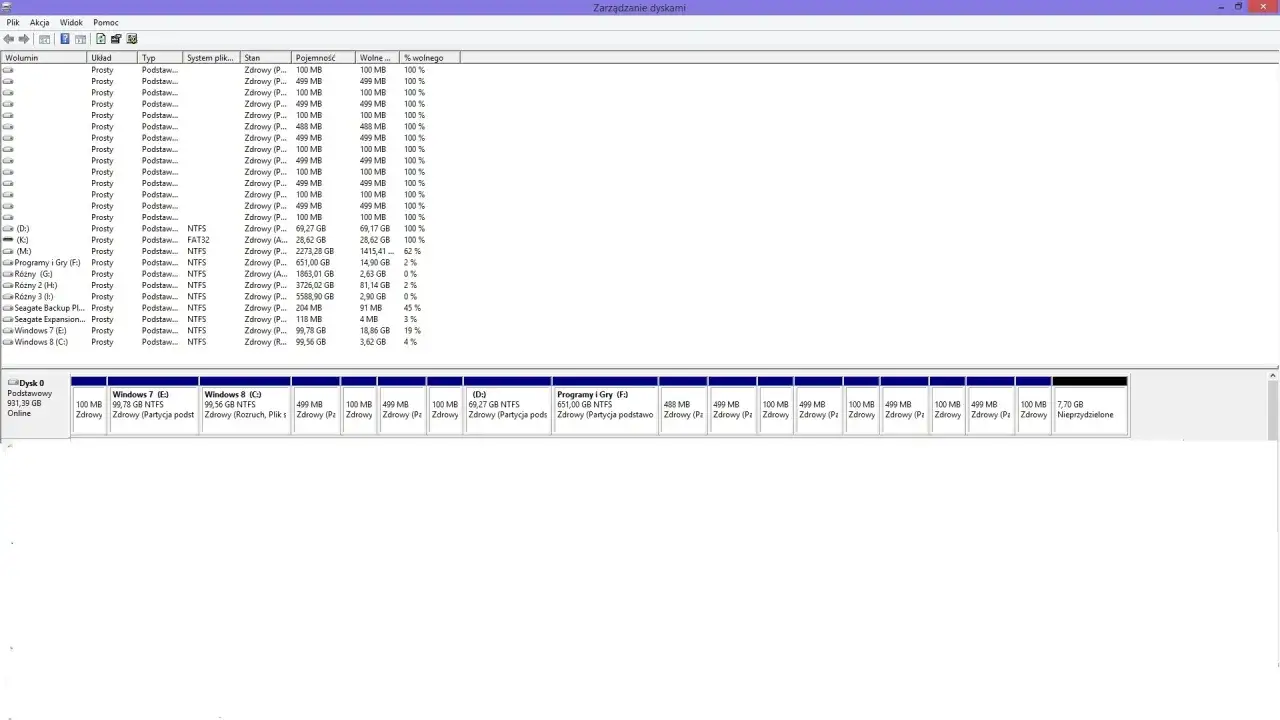Open Help with the blue question-mark icon

[65, 39]
